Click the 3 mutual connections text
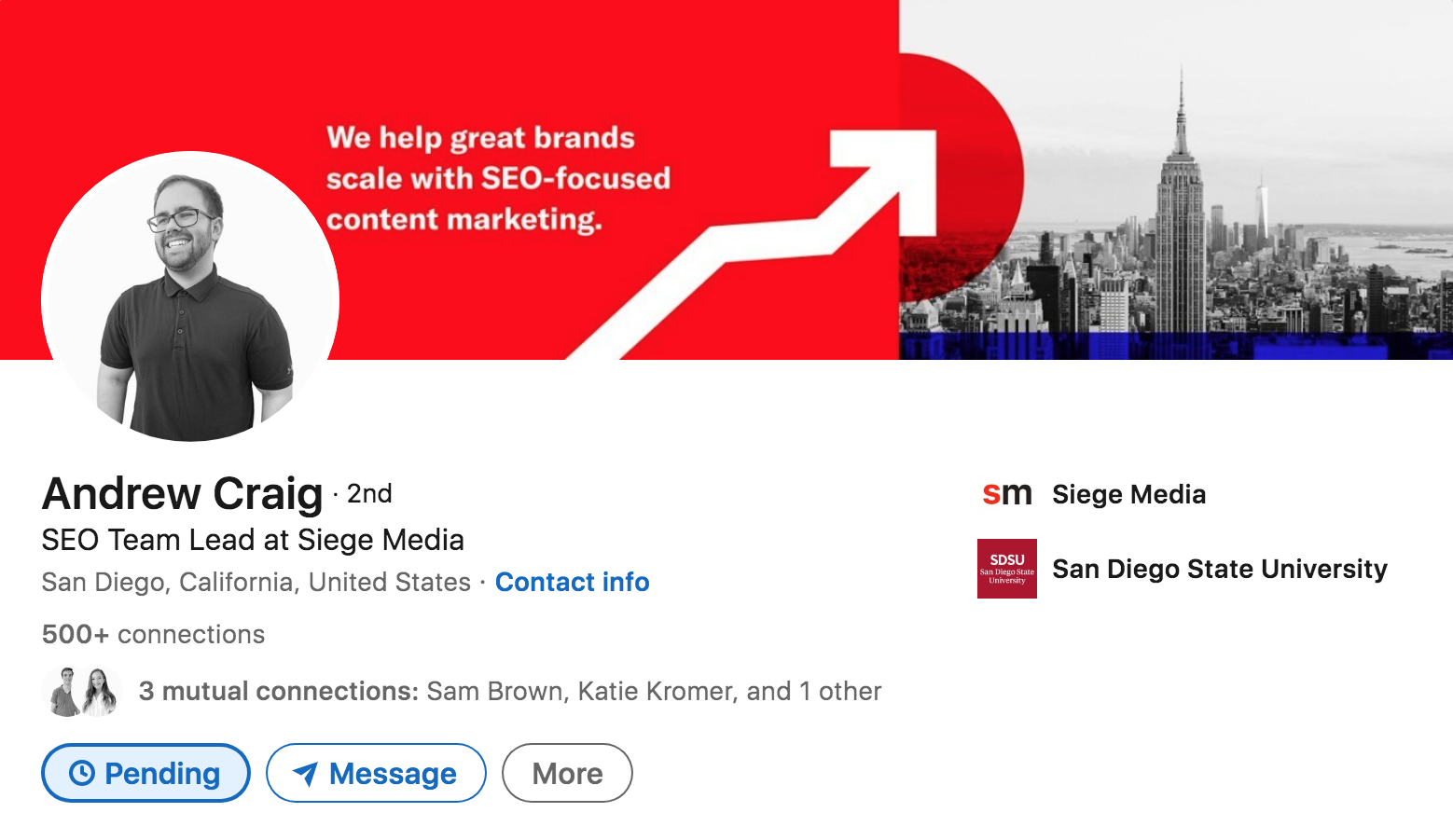Screen dimensions: 1453x840 tap(275, 691)
